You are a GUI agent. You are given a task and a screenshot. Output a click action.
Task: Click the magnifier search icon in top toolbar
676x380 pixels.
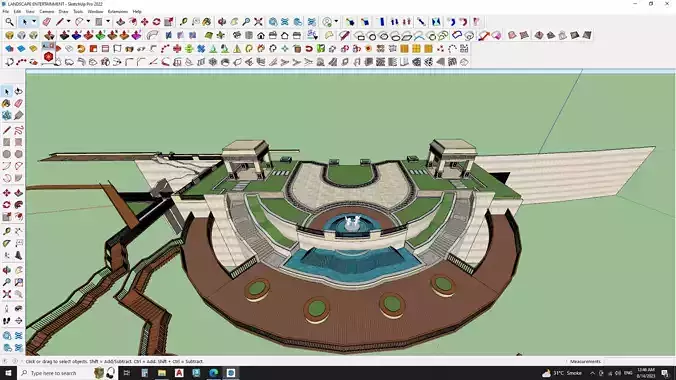(x=9, y=22)
